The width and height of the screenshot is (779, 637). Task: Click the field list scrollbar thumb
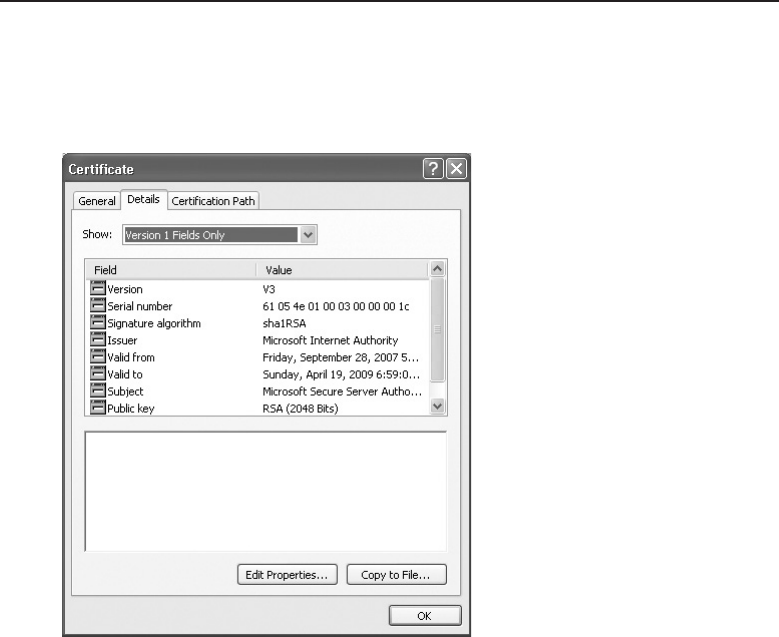click(437, 329)
